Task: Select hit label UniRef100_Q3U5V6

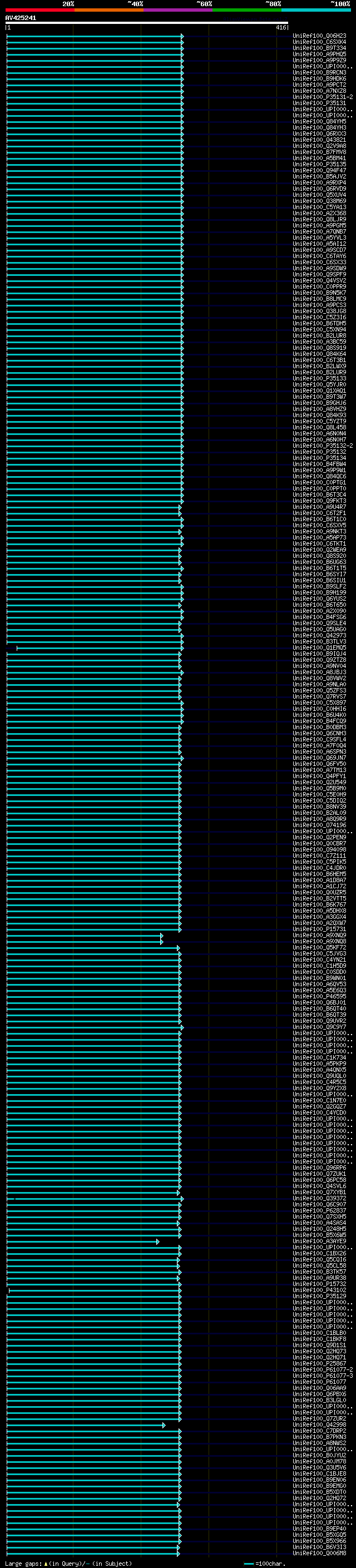Action: [x=319, y=1467]
